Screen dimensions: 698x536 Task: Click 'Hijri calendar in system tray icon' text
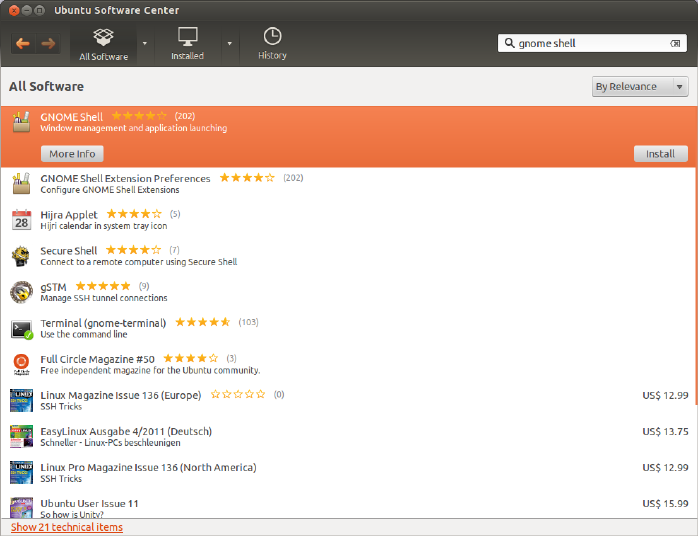[x=104, y=226]
